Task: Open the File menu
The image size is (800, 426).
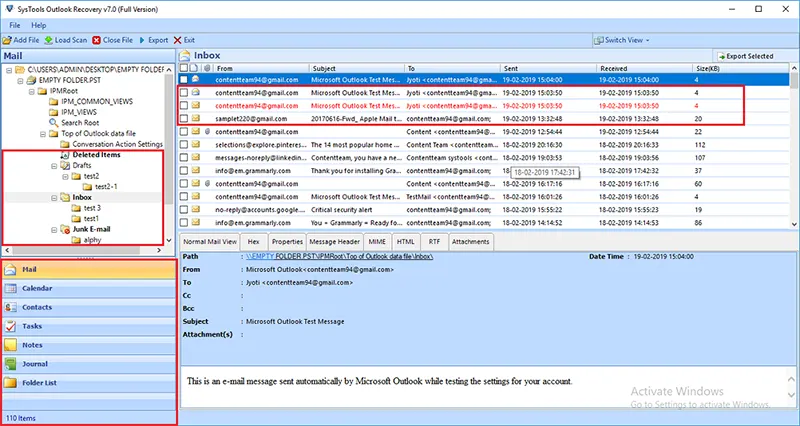Action: point(15,25)
